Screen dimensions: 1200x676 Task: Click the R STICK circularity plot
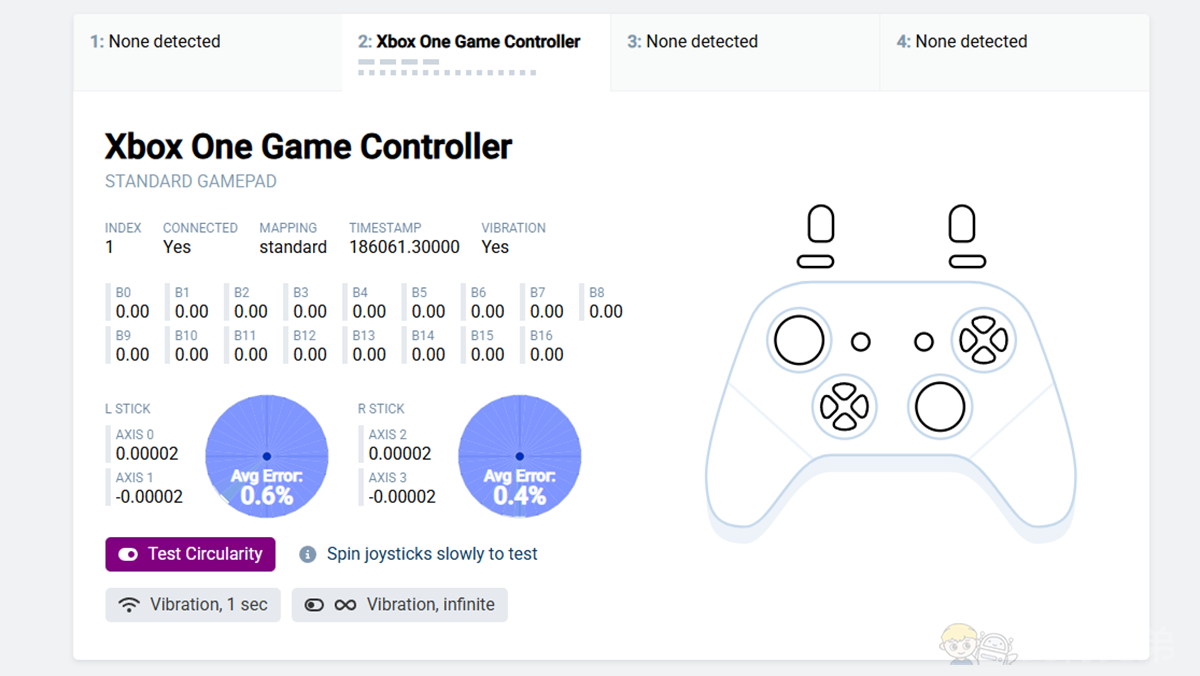(520, 456)
